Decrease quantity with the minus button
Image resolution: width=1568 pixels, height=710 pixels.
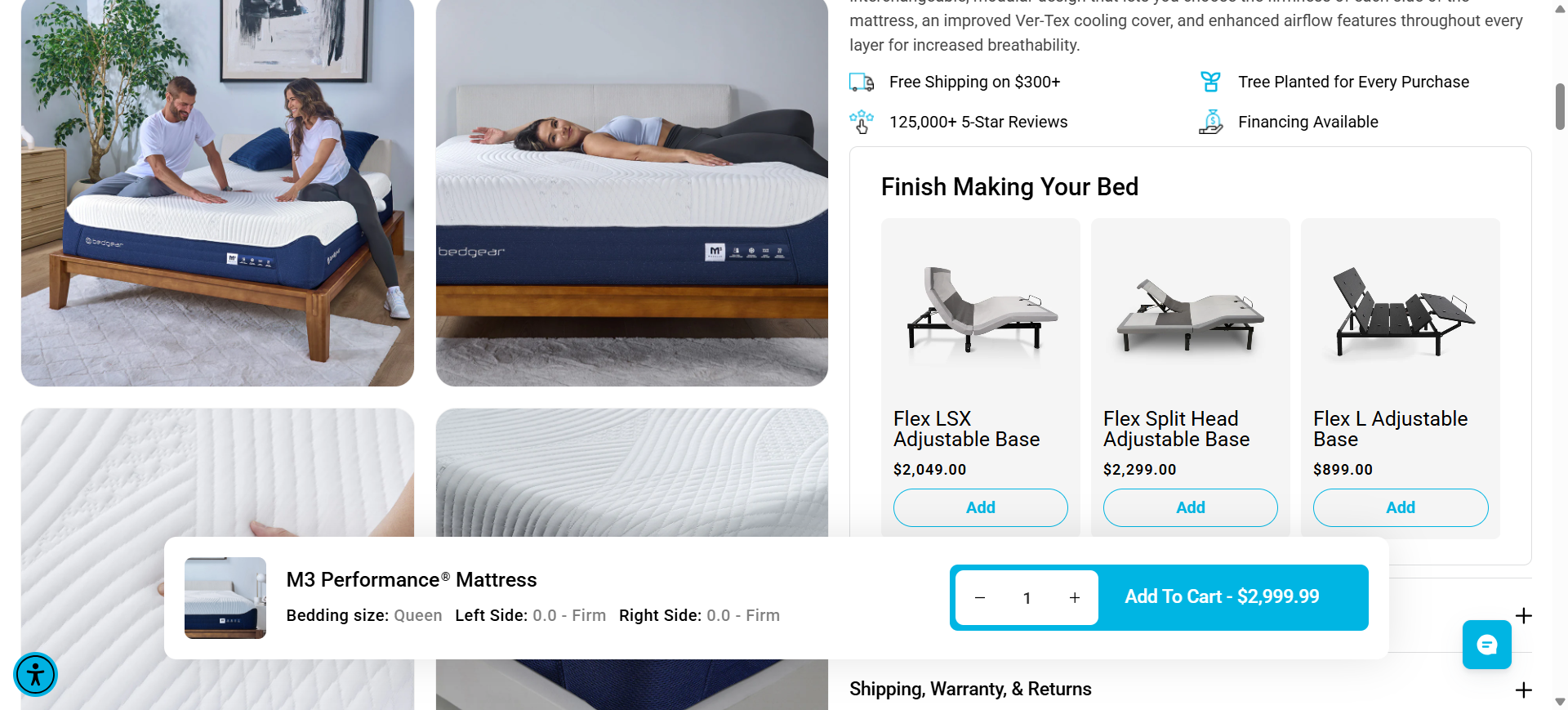point(980,598)
